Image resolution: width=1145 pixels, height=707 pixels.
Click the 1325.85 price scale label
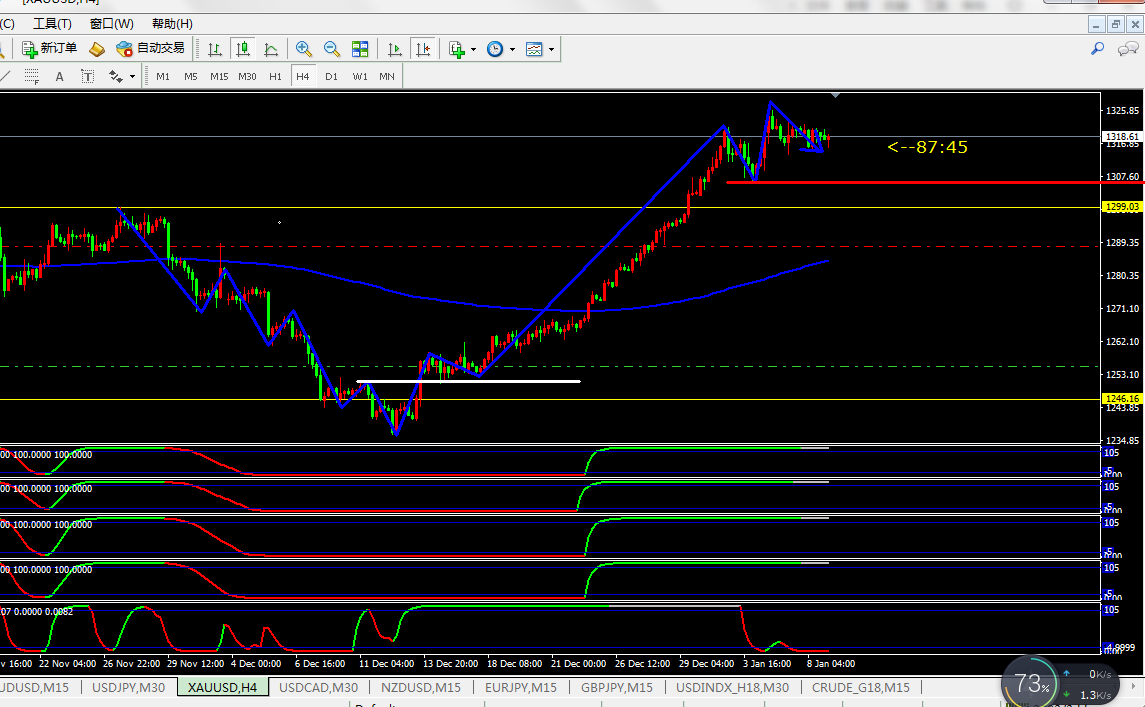(x=1122, y=111)
